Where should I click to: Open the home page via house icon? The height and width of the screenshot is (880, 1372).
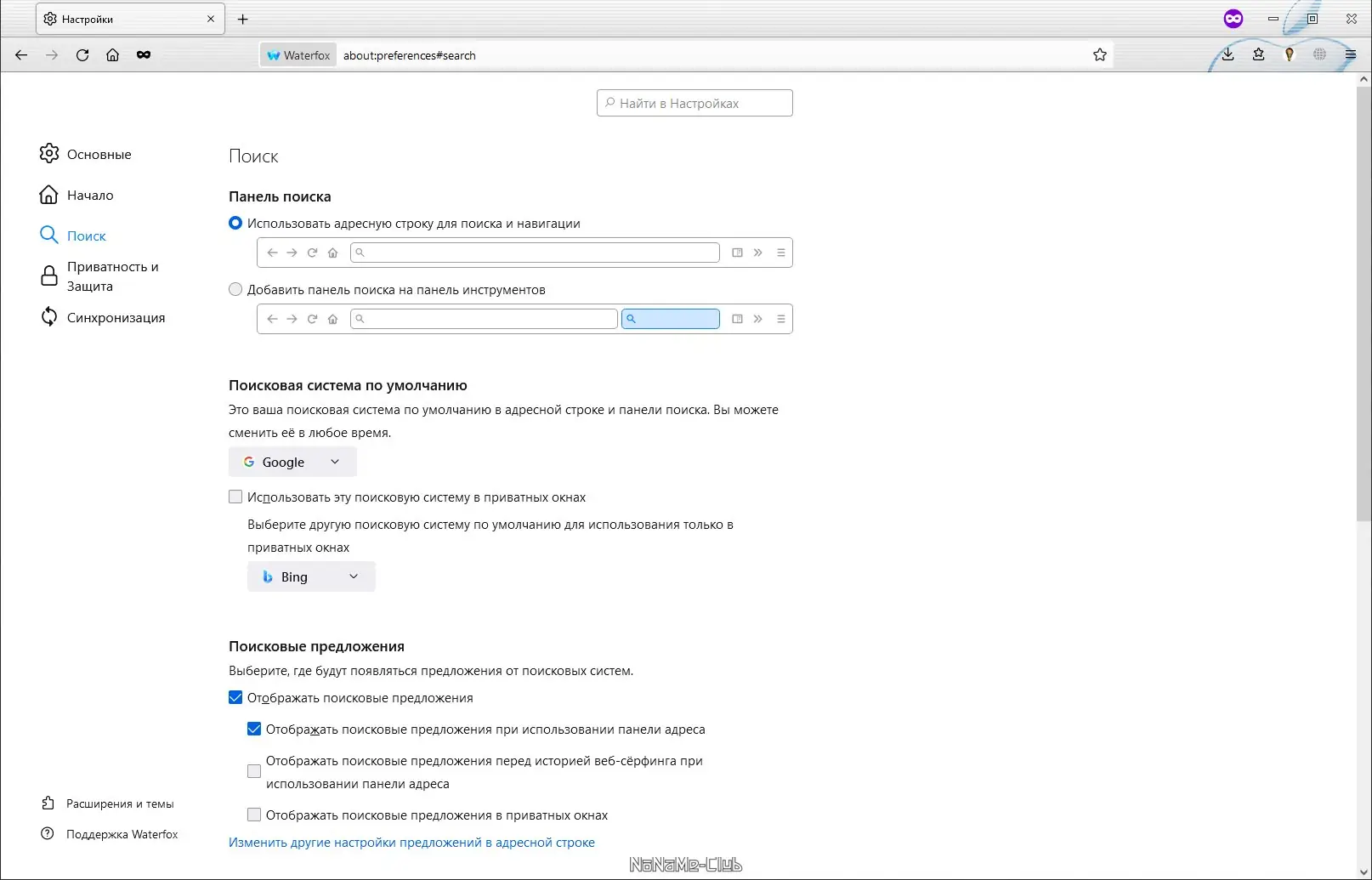[112, 55]
